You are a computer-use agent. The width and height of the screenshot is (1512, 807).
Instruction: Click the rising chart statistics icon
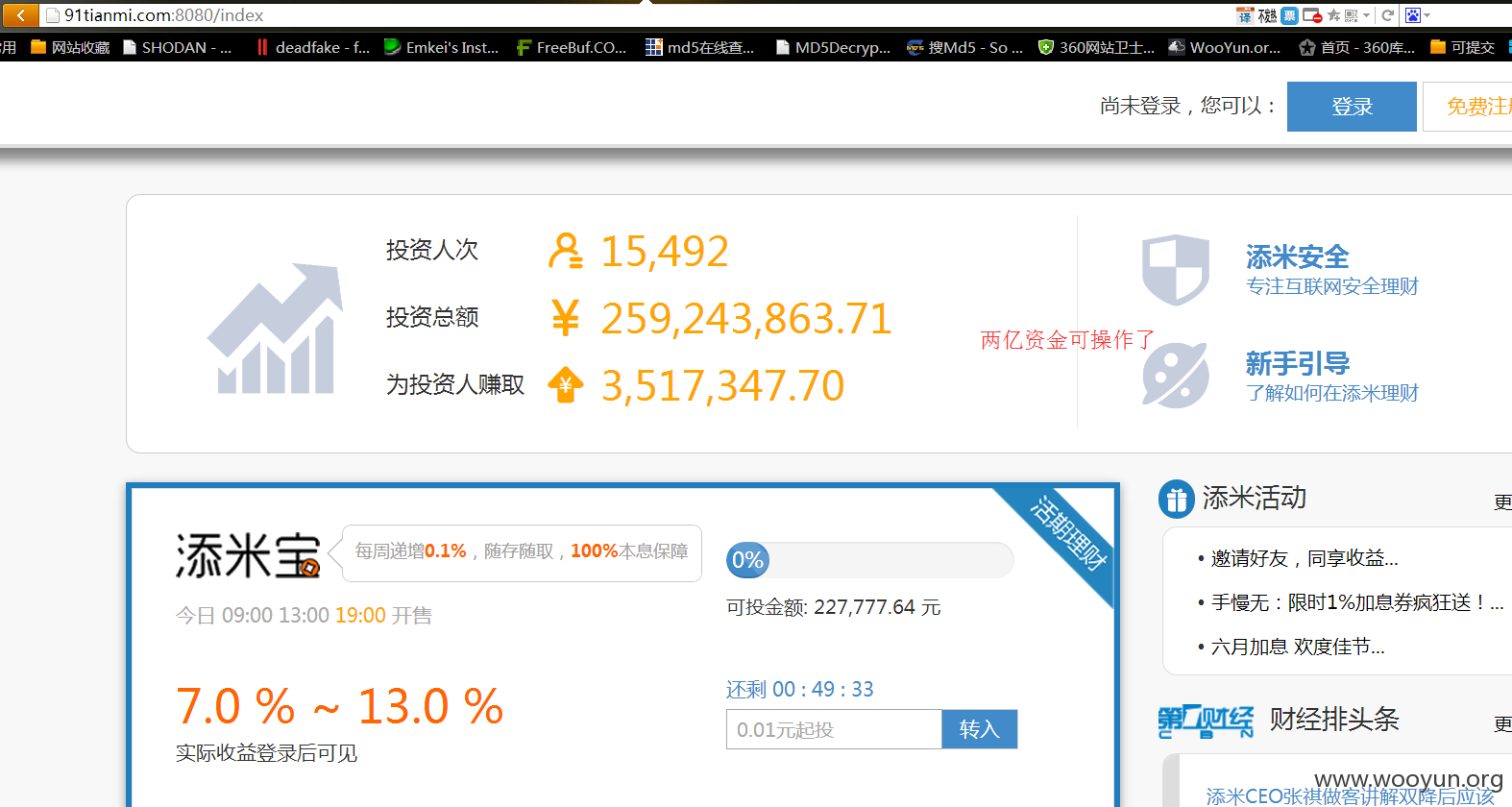tap(276, 329)
